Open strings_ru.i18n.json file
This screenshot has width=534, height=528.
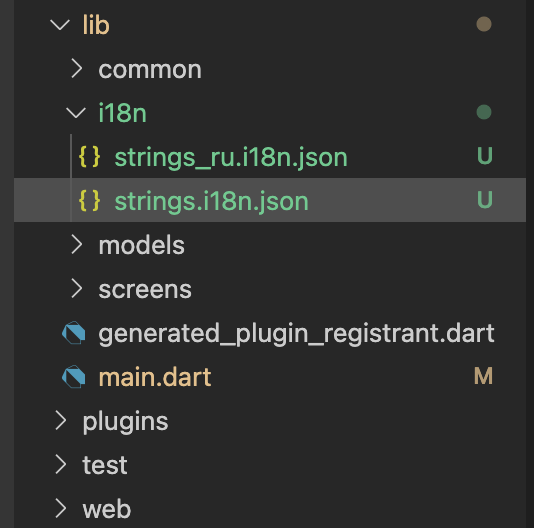click(231, 157)
